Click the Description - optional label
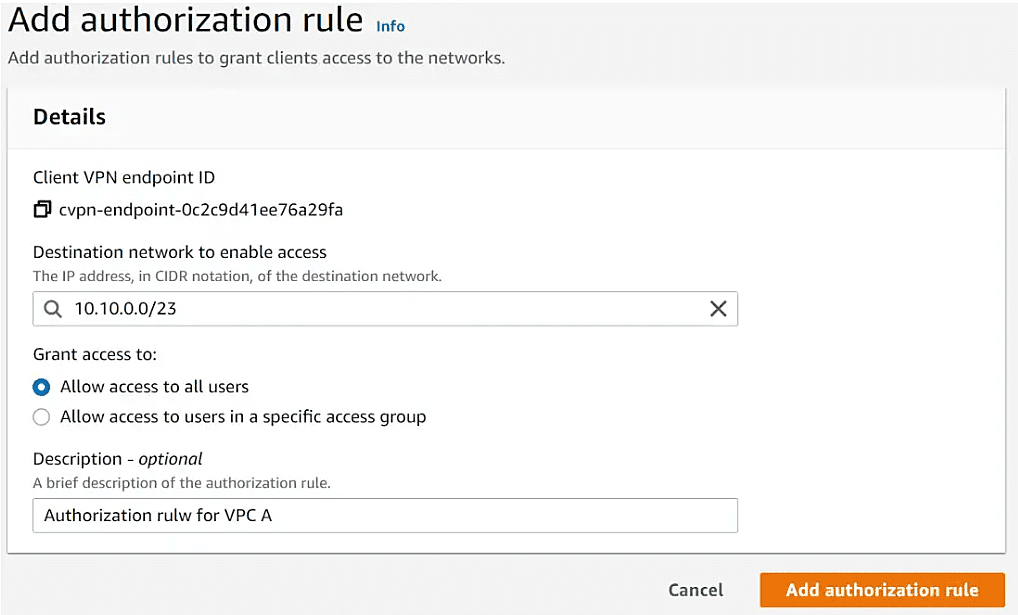The height and width of the screenshot is (615, 1018). pos(118,459)
